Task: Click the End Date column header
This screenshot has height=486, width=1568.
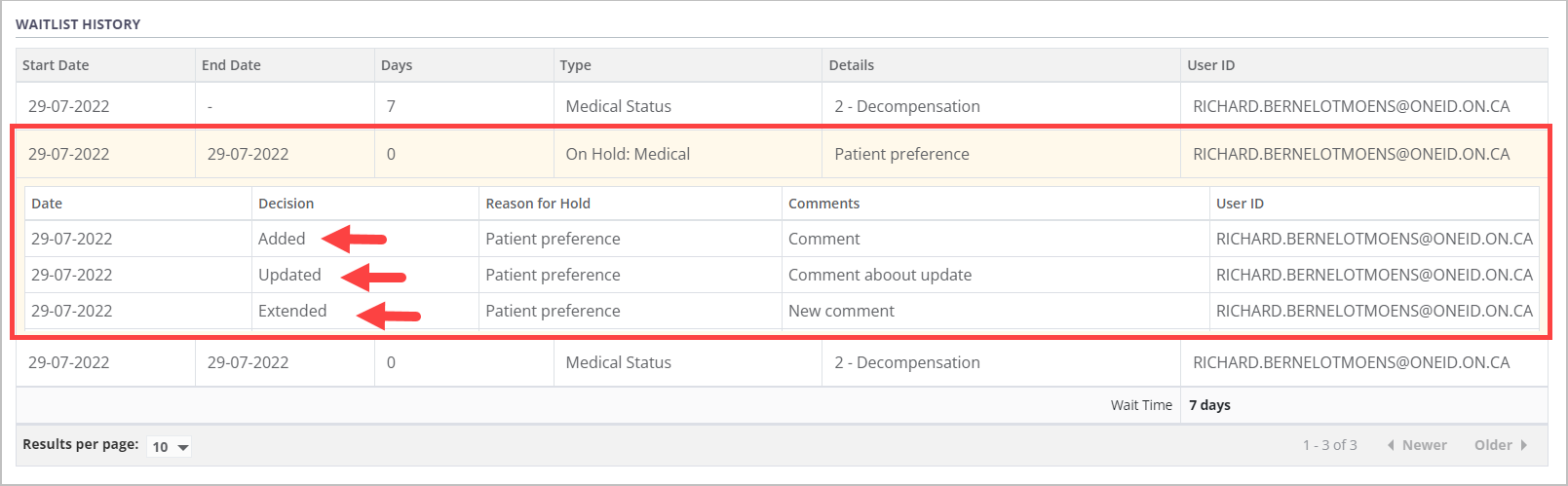Action: (x=231, y=65)
